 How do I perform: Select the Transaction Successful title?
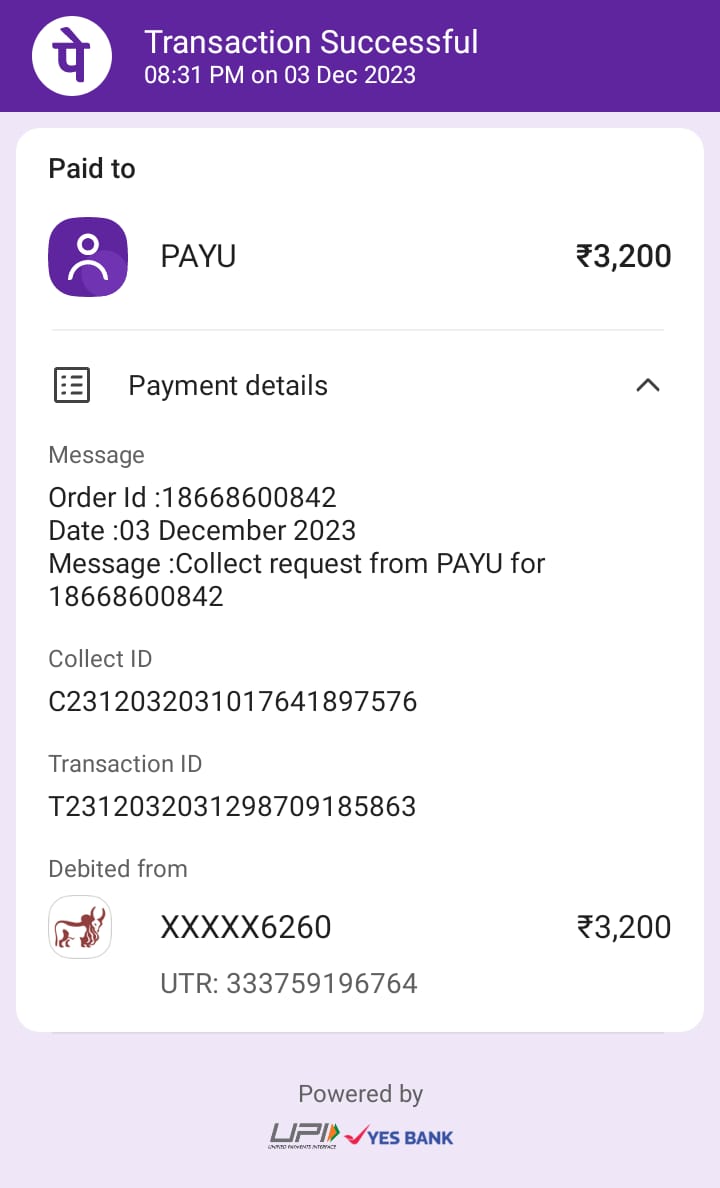pos(311,42)
